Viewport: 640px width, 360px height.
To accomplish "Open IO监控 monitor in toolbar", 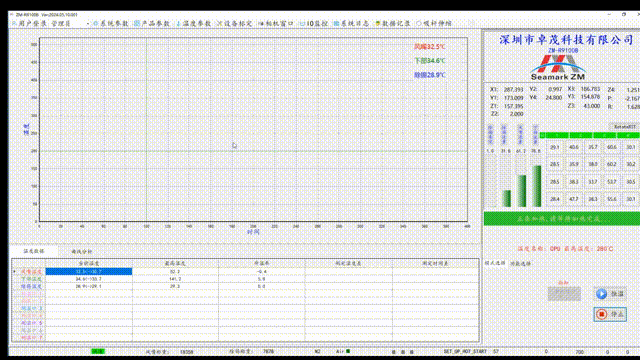I will point(314,24).
